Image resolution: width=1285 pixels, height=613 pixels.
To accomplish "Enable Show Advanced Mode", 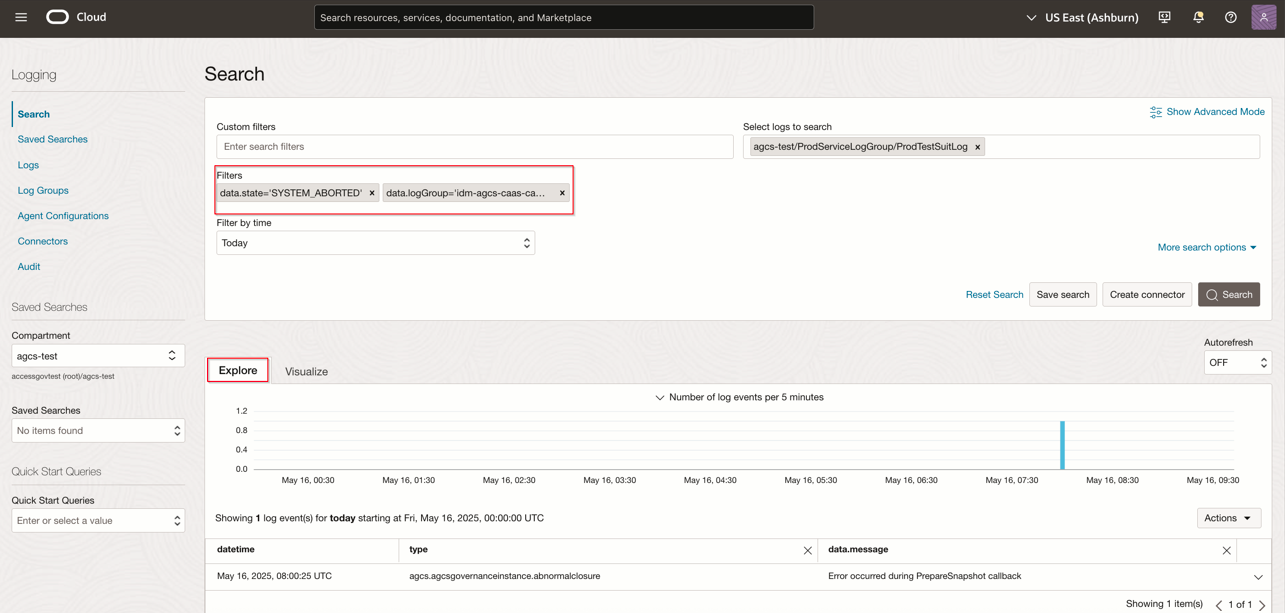I will click(1207, 111).
